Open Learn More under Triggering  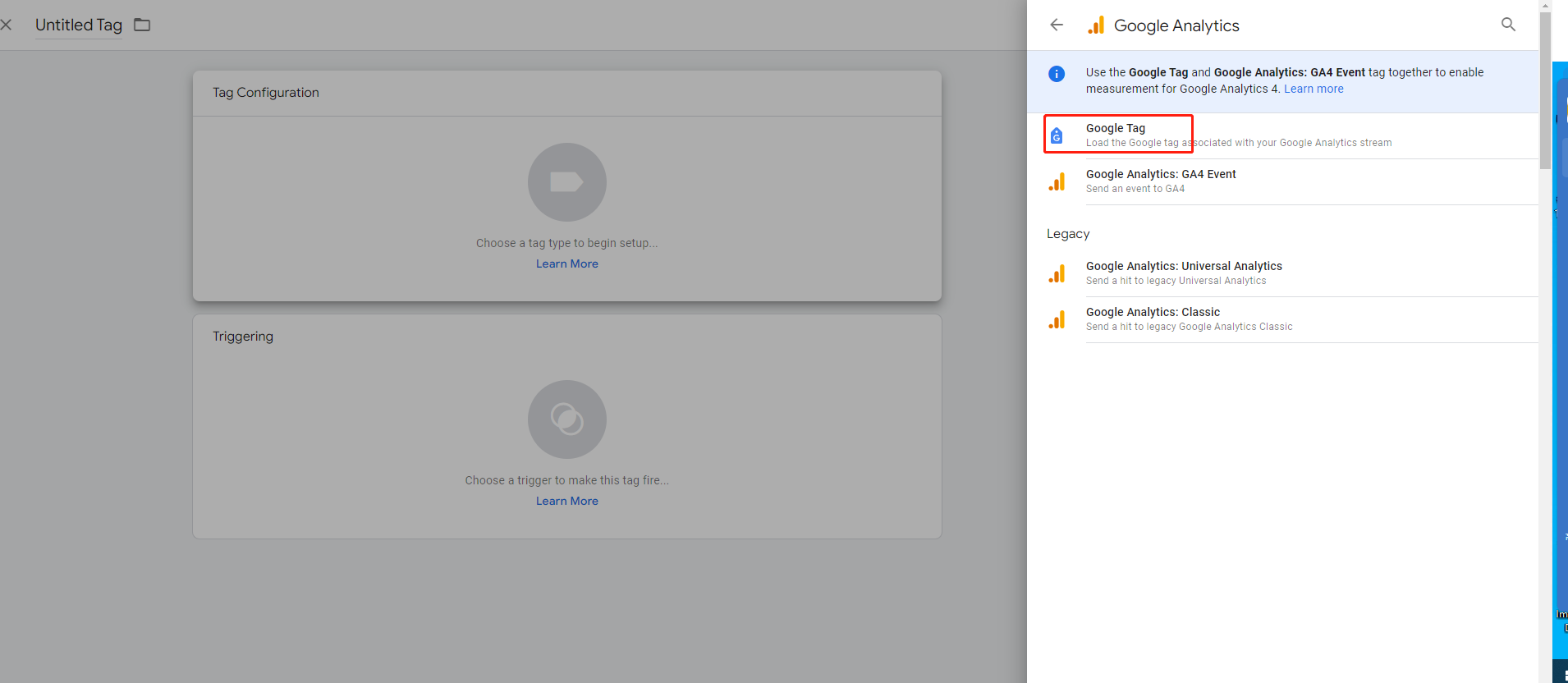coord(566,501)
